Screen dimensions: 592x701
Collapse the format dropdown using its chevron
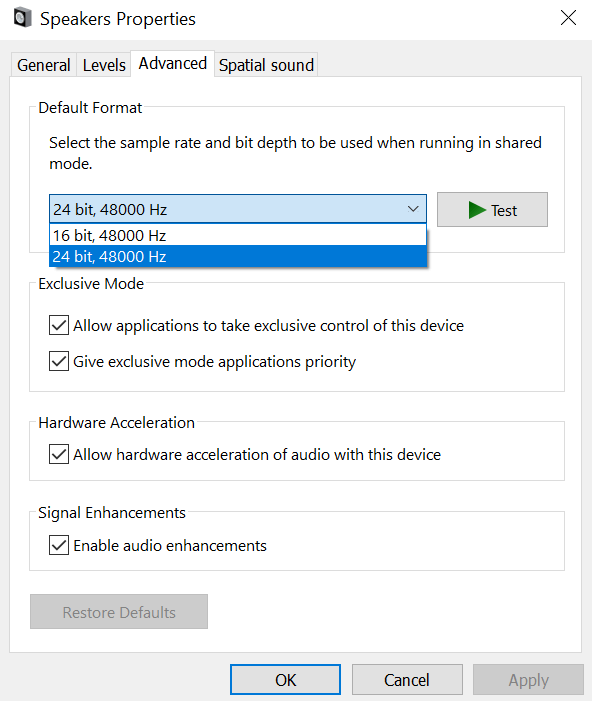point(413,209)
